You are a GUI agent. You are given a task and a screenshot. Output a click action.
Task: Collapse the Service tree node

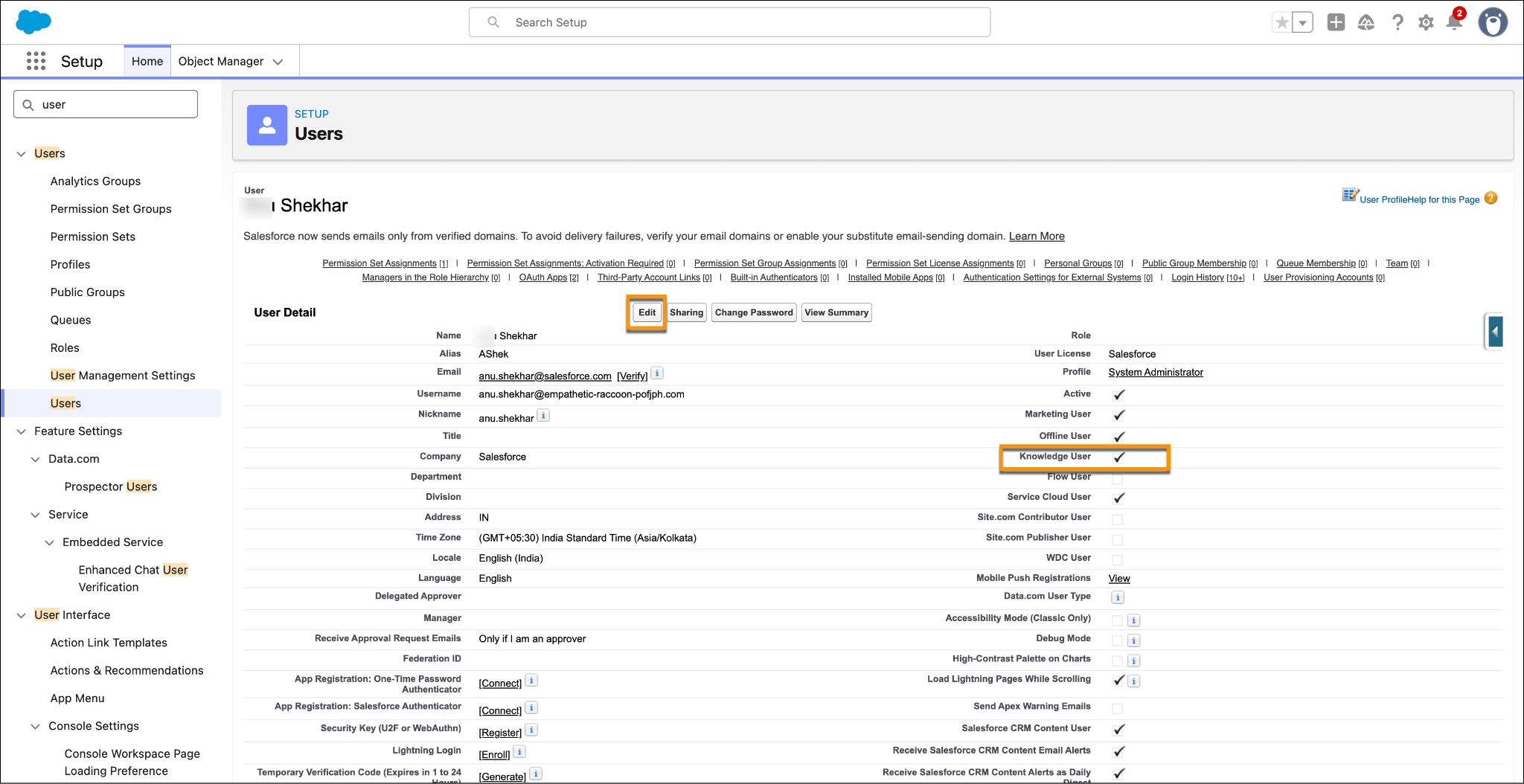35,515
